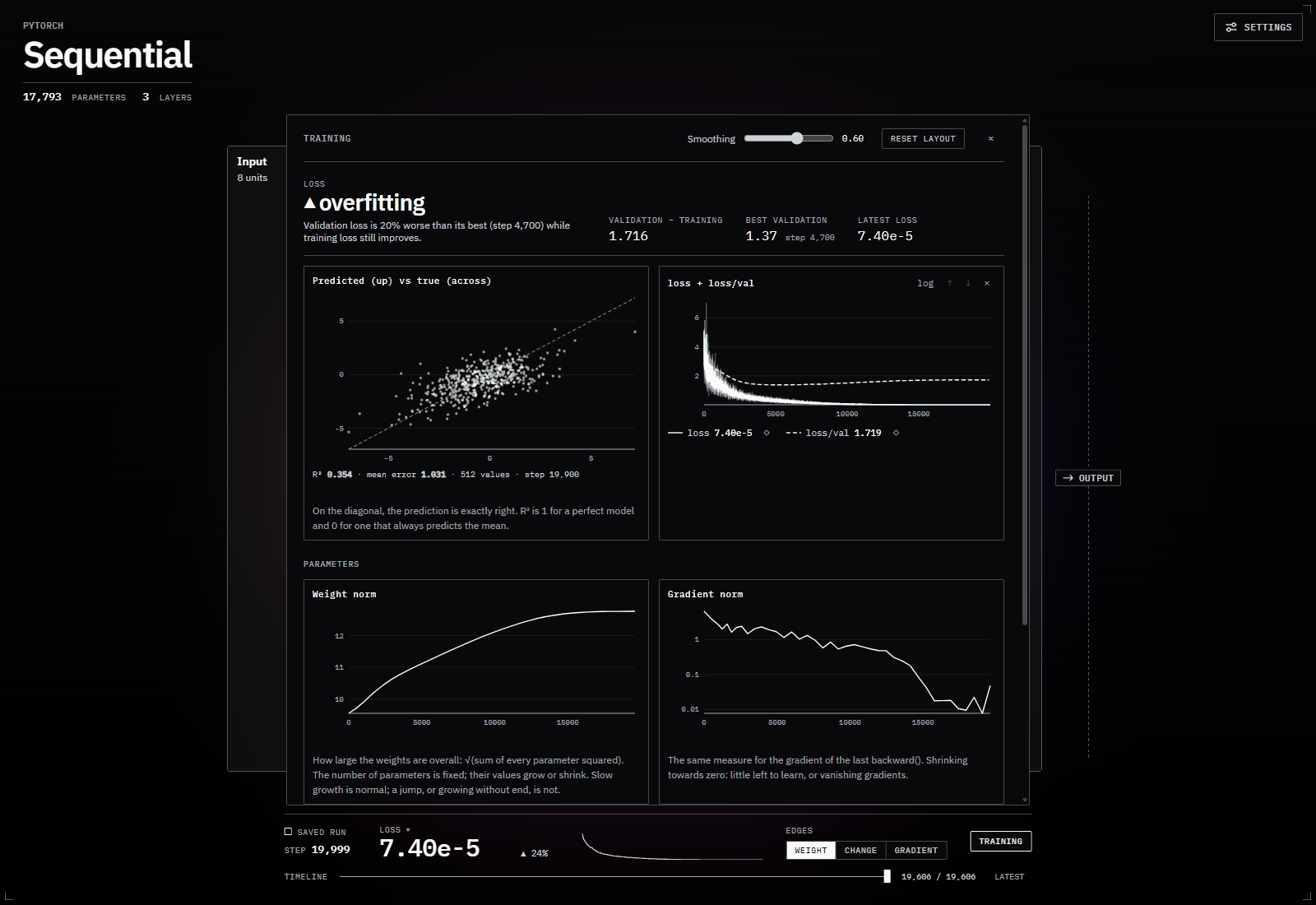Click the R² 0.354 statistic
Image resolution: width=1316 pixels, height=905 pixels.
(332, 475)
